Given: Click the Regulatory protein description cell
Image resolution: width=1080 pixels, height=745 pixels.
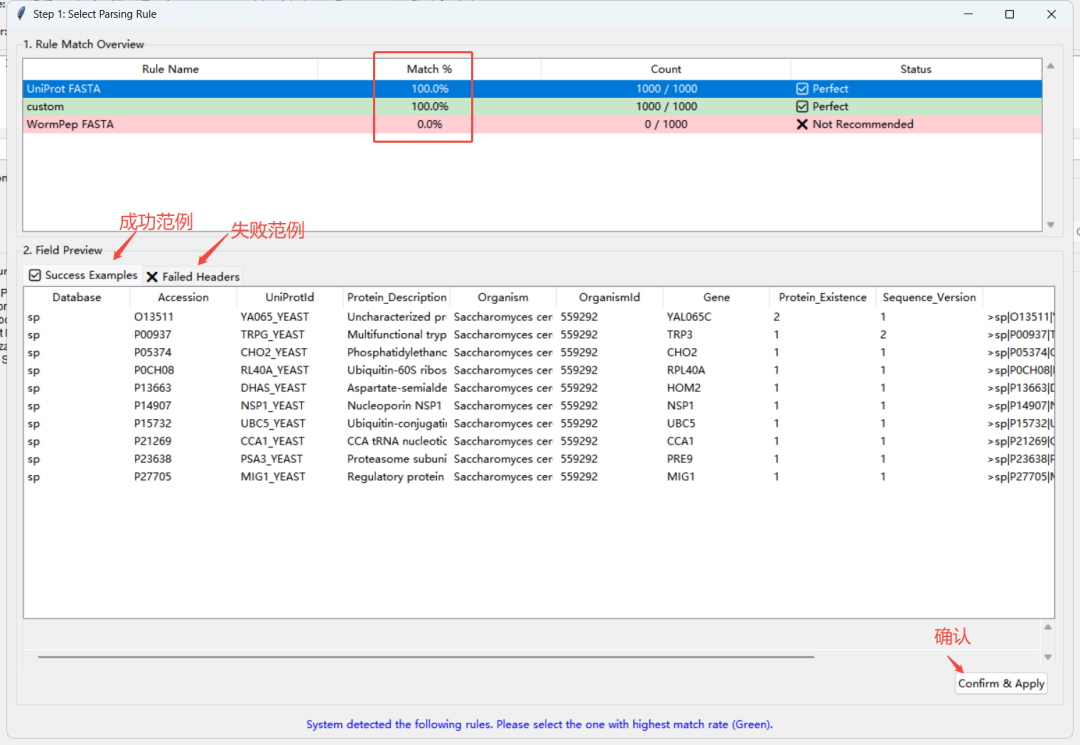Looking at the screenshot, I should tap(395, 477).
